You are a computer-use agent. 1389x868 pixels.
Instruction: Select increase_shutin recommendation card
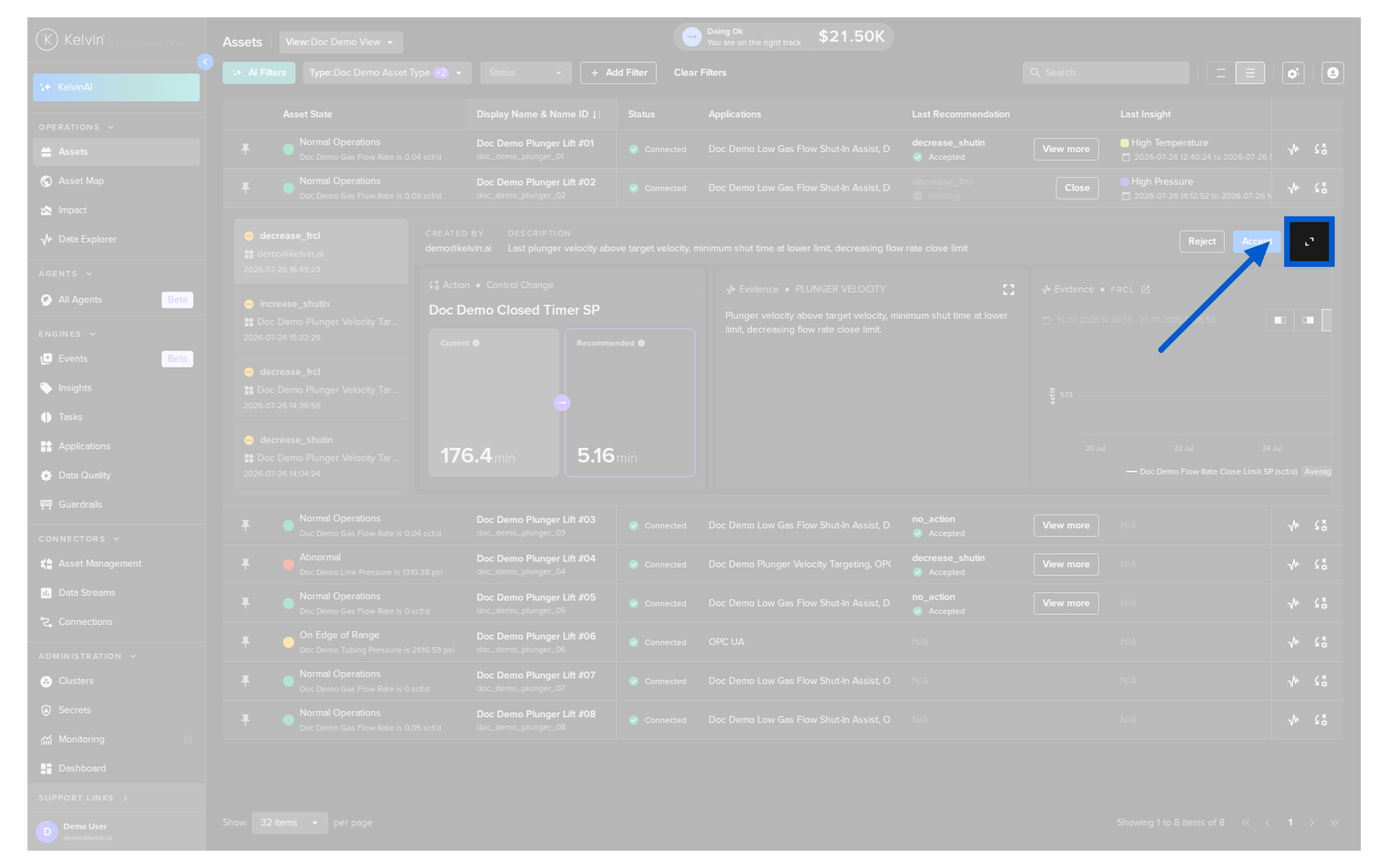point(321,320)
